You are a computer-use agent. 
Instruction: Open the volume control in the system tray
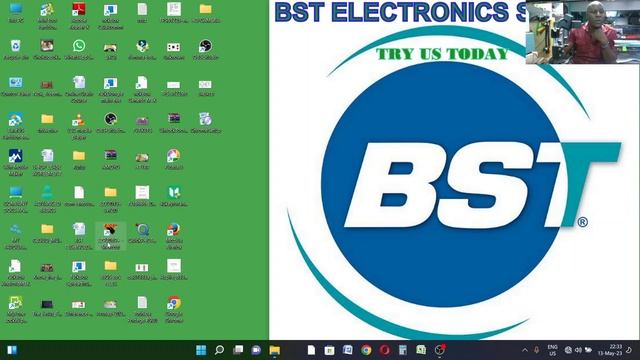point(578,350)
